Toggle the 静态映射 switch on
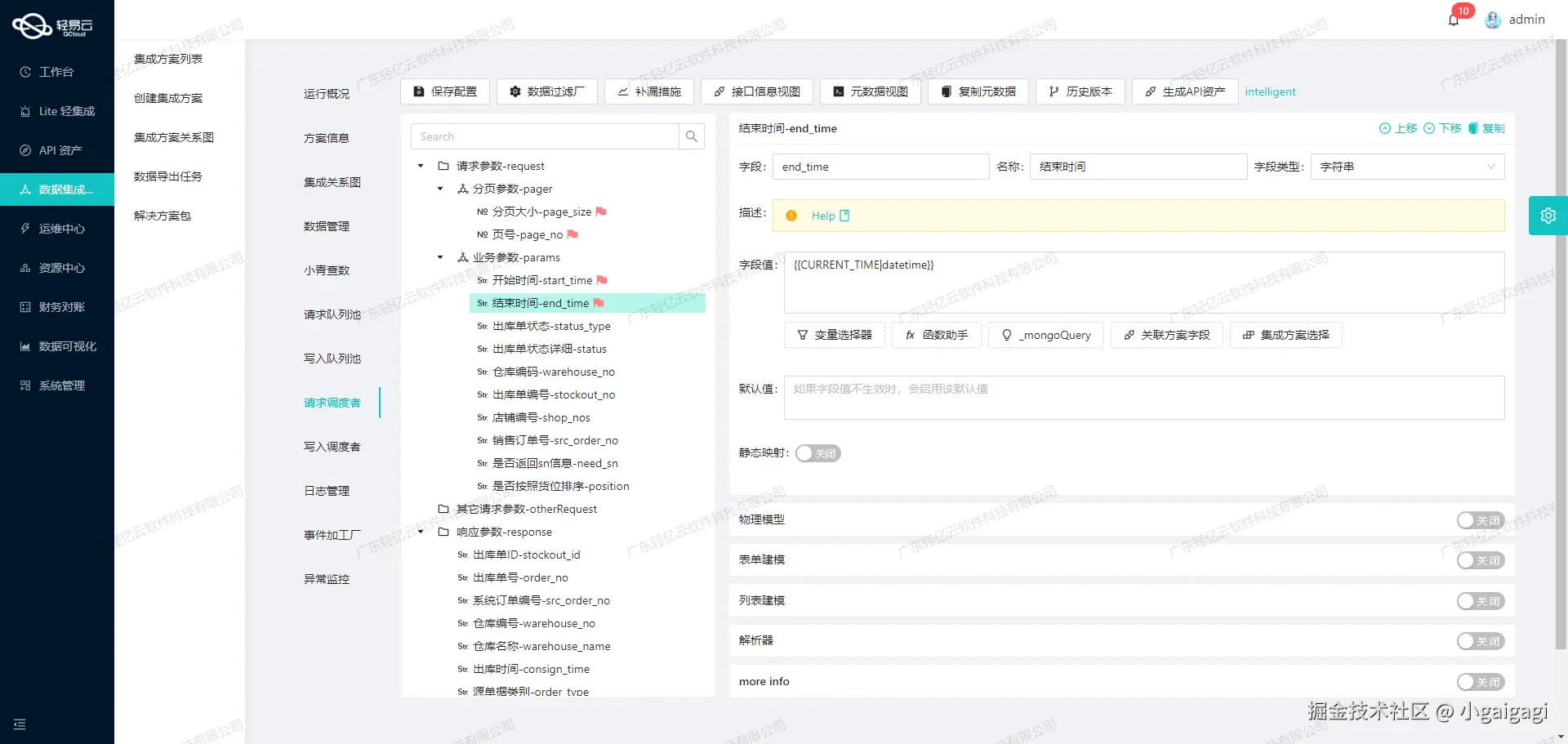This screenshot has width=1568, height=744. coord(817,453)
